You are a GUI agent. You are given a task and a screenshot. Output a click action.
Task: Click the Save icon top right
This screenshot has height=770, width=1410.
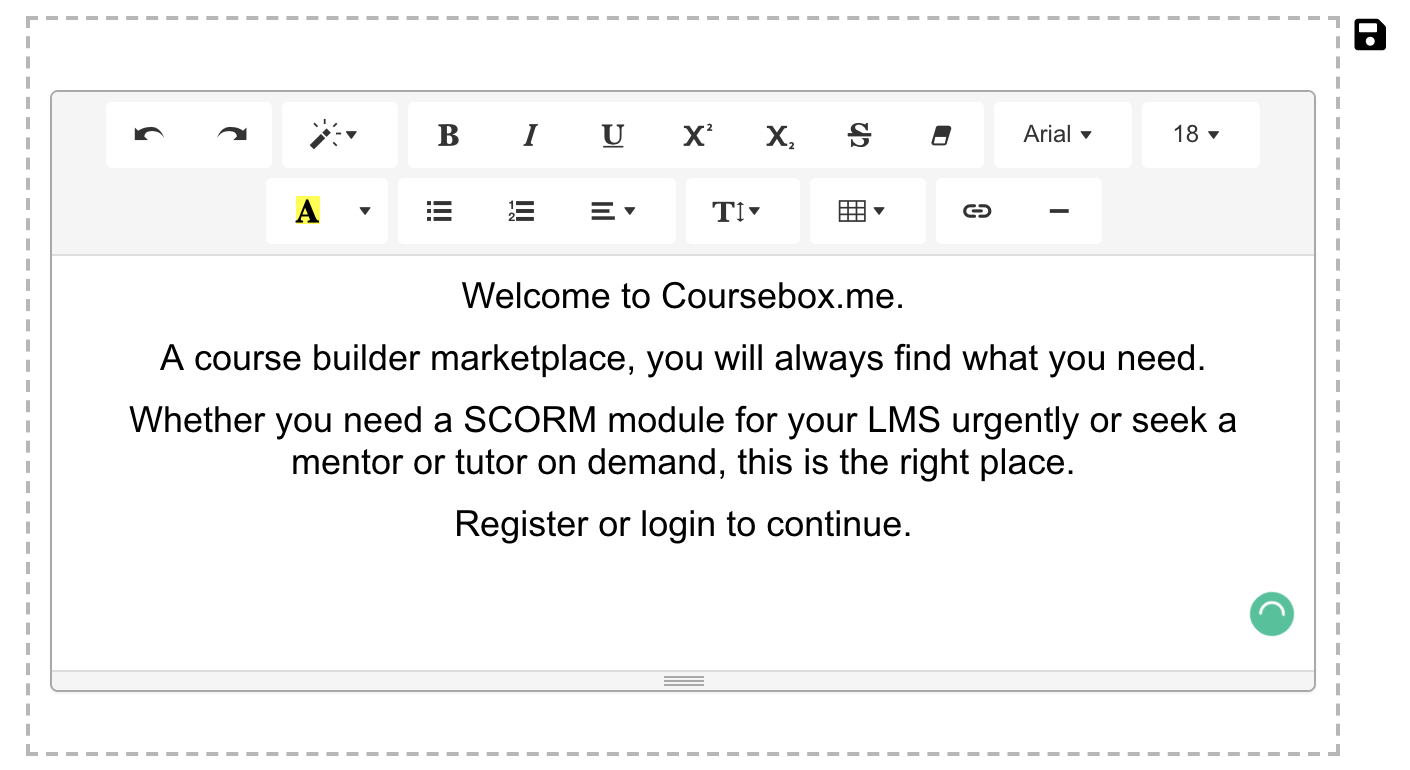(1369, 35)
